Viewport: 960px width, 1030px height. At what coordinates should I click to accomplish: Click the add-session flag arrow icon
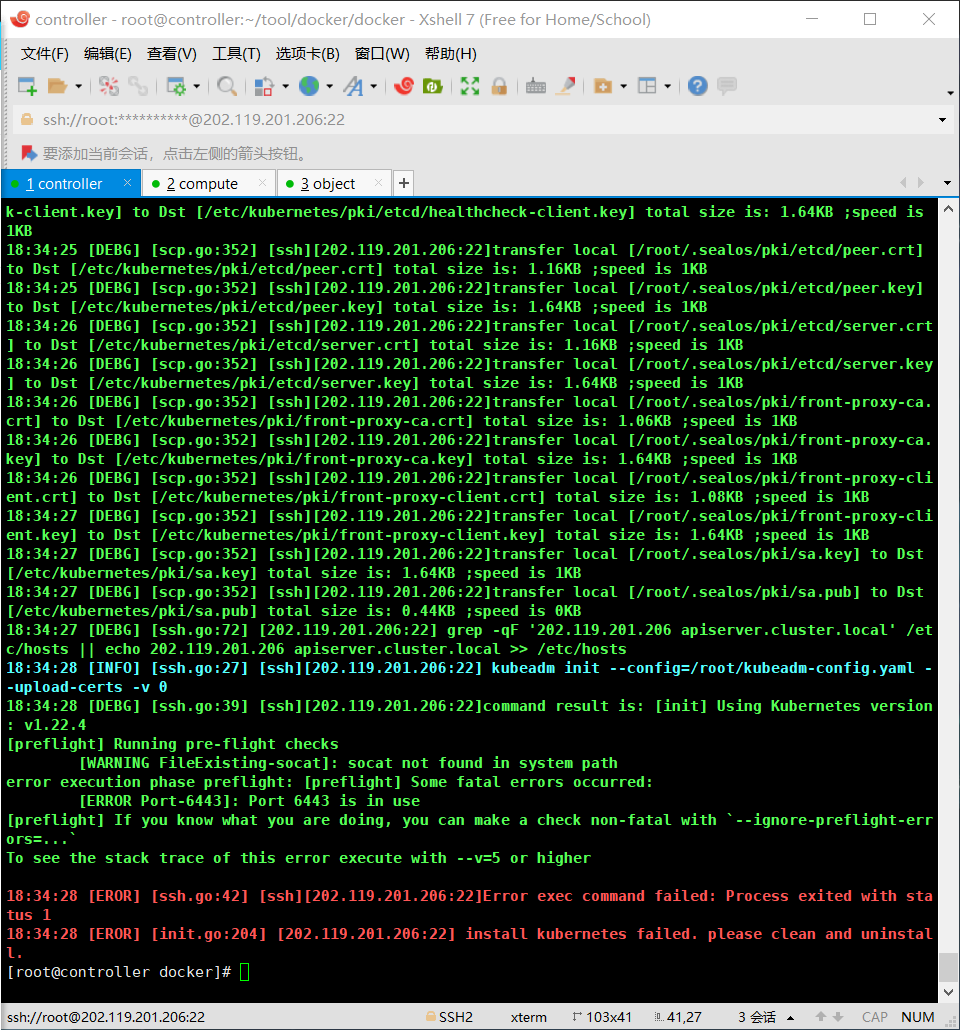pyautogui.click(x=29, y=154)
